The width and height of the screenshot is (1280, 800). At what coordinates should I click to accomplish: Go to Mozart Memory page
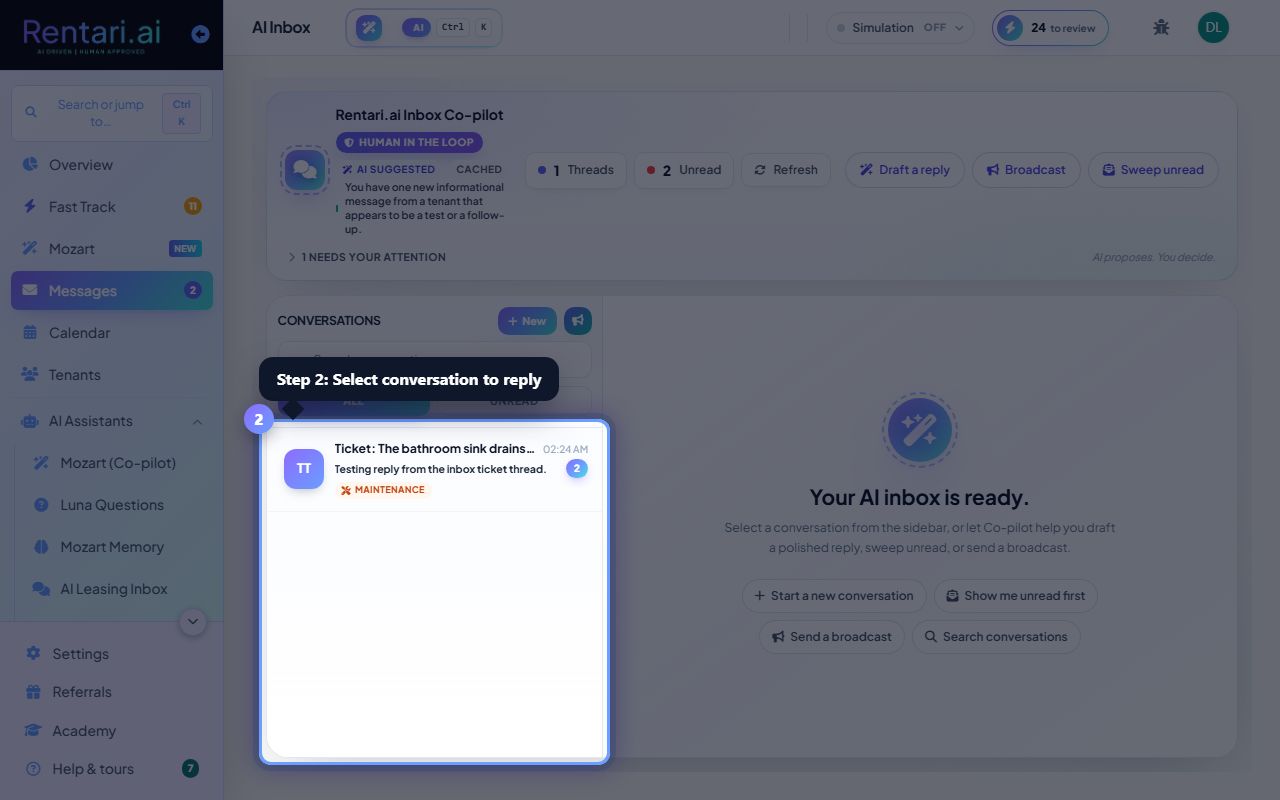[112, 547]
